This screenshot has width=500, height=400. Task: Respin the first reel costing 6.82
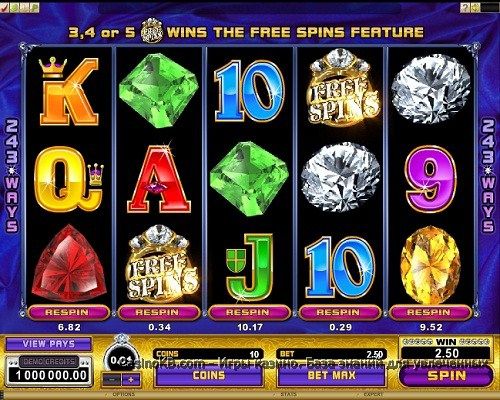(x=69, y=313)
